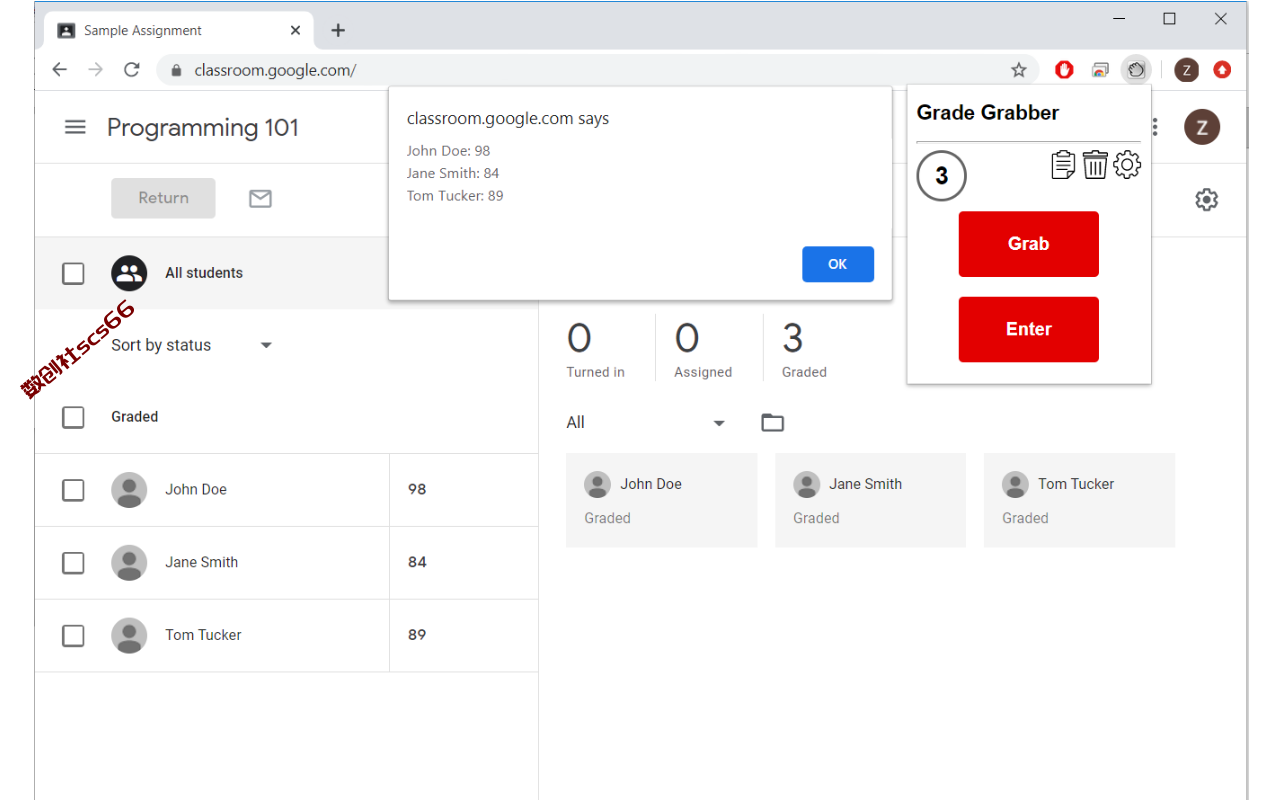Screen dimensions: 1280x800
Task: Go back with the browser back arrow
Action: point(60,70)
